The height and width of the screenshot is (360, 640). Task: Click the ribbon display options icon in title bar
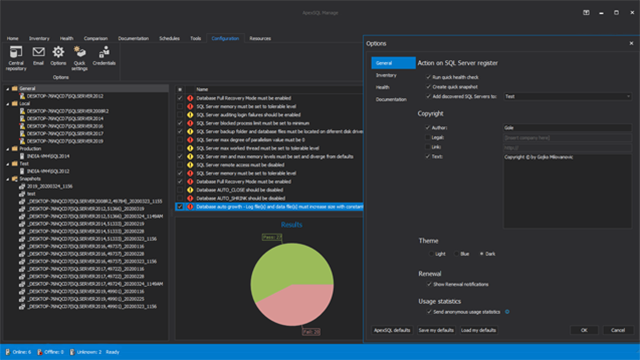tap(586, 13)
